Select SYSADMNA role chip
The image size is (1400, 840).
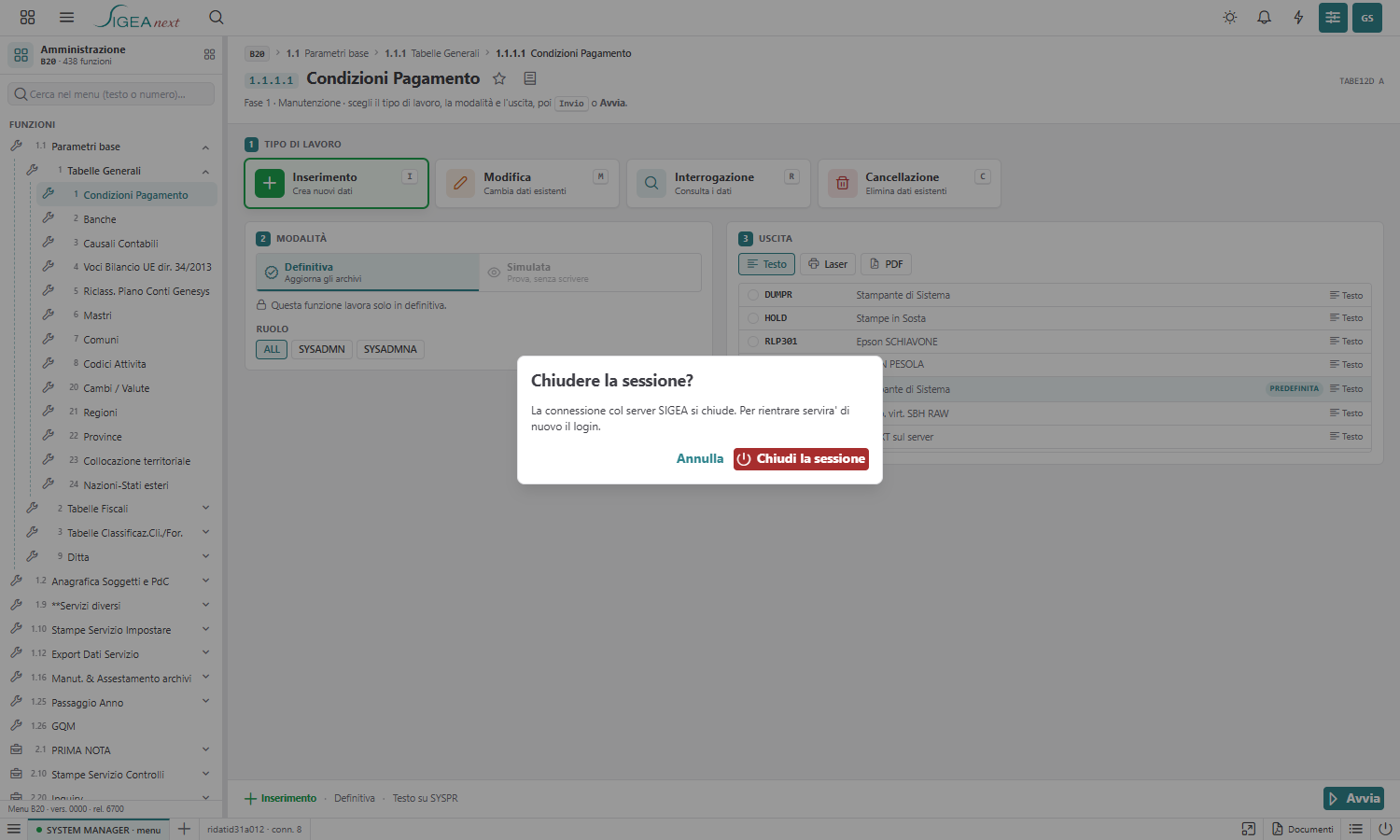390,349
